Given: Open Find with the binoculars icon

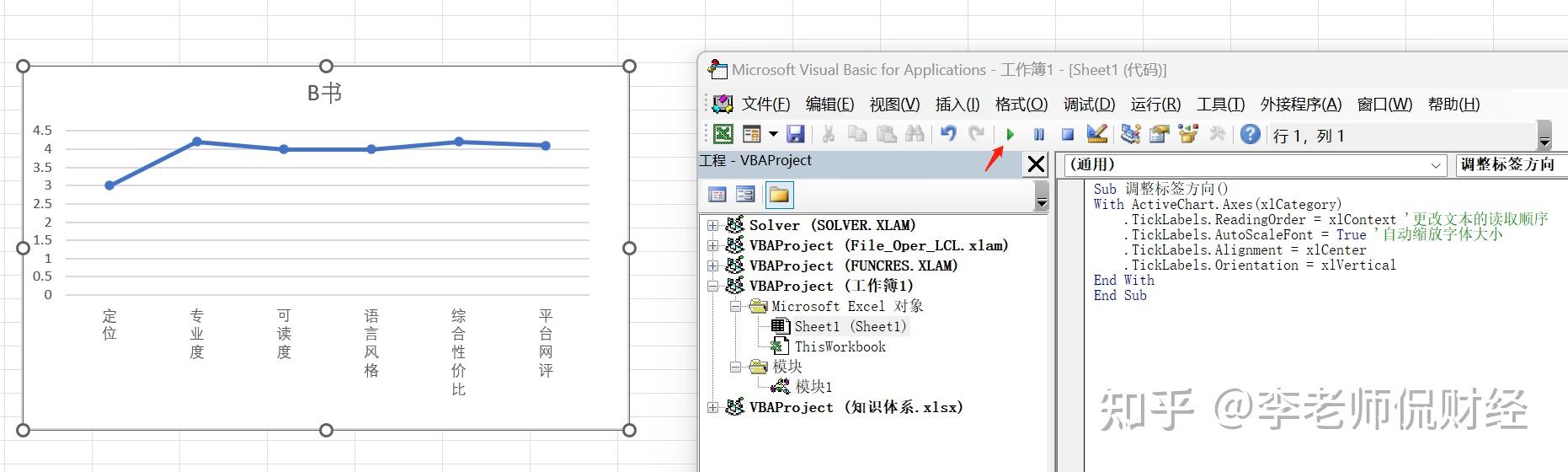Looking at the screenshot, I should click(915, 134).
